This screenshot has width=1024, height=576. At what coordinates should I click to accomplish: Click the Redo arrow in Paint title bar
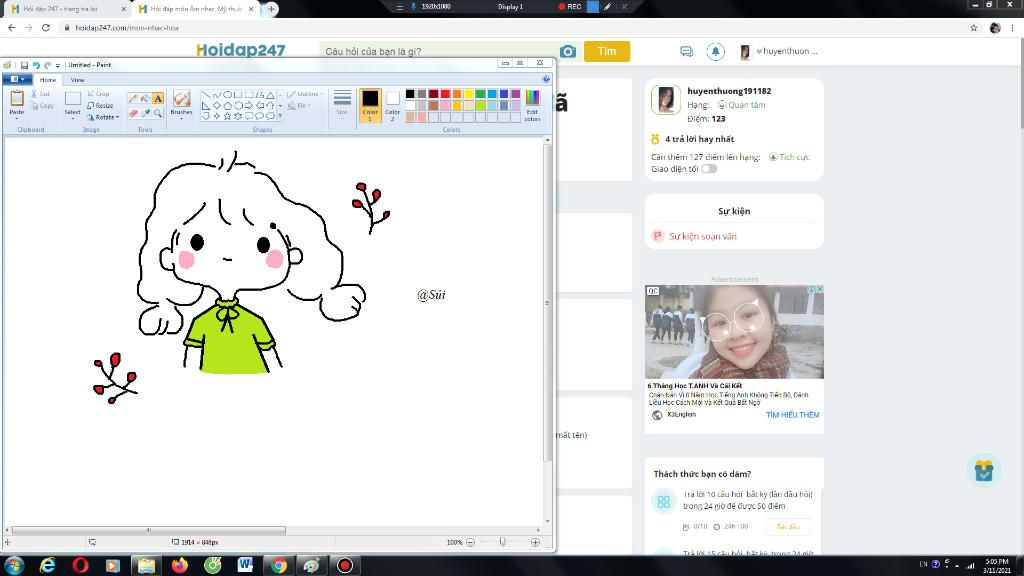pyautogui.click(x=47, y=65)
